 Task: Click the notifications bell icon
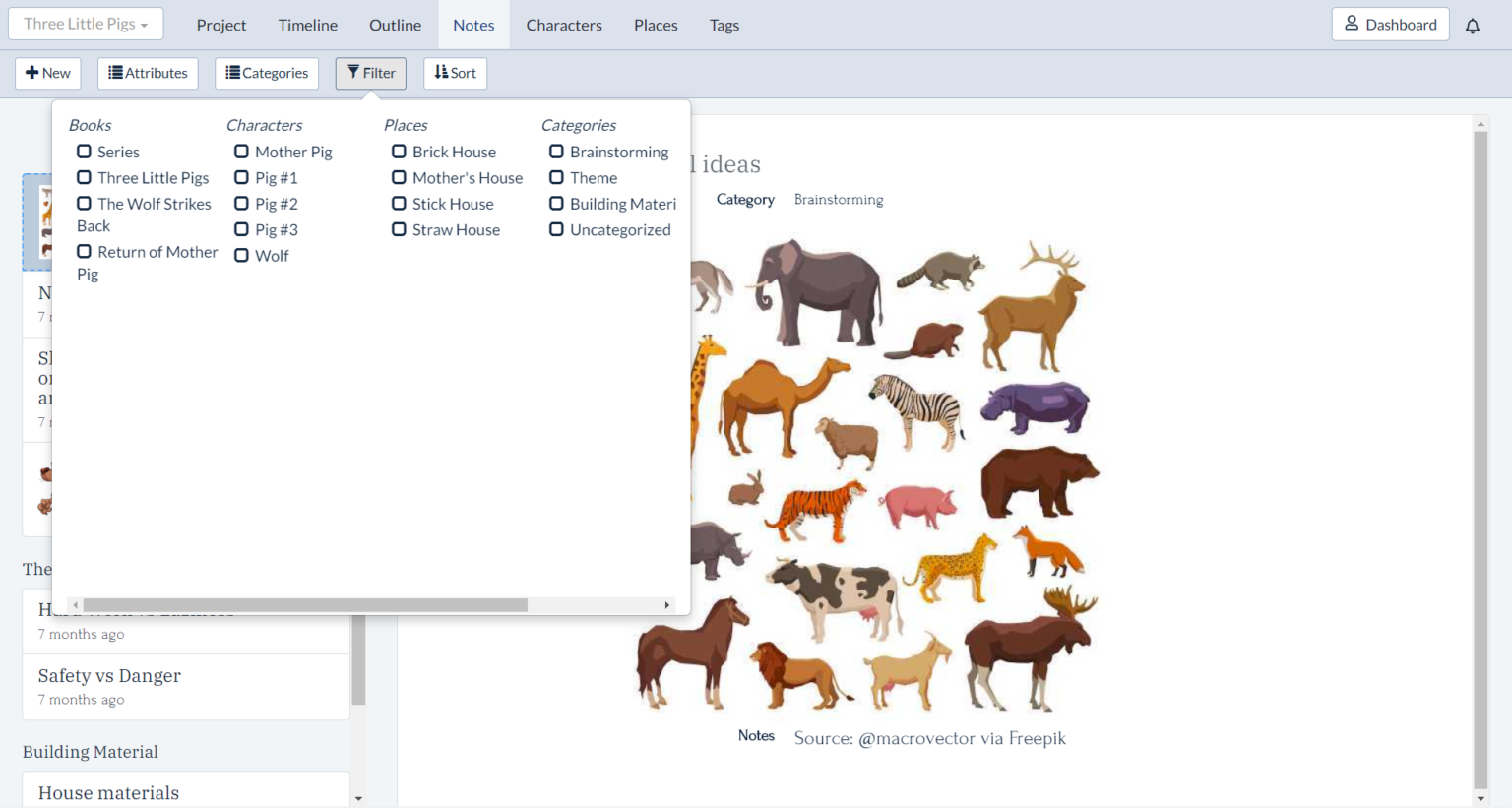click(1472, 26)
